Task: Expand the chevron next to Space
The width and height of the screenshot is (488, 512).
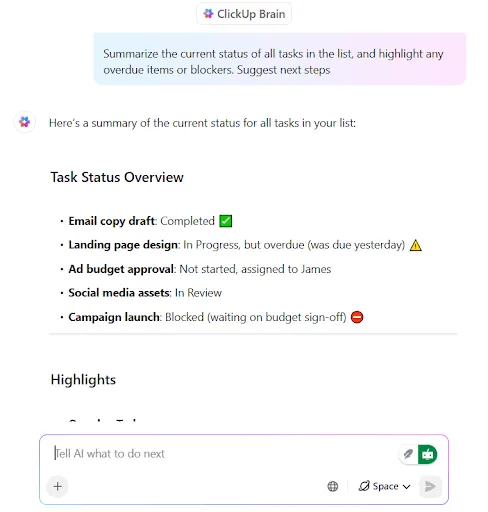Action: coord(406,487)
